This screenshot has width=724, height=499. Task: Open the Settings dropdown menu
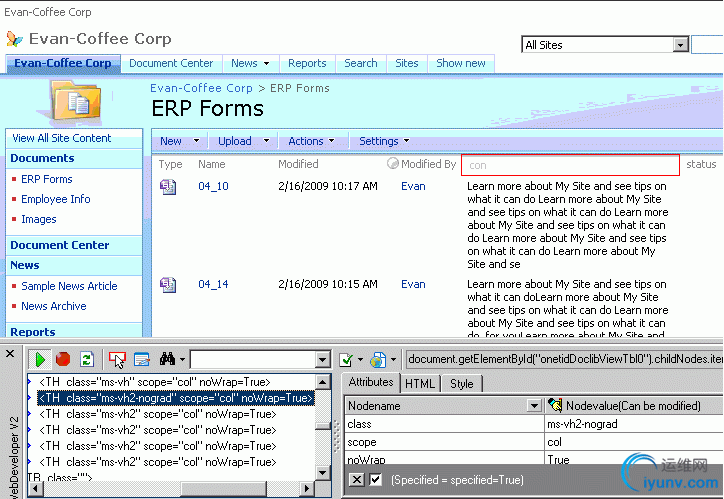(x=384, y=141)
